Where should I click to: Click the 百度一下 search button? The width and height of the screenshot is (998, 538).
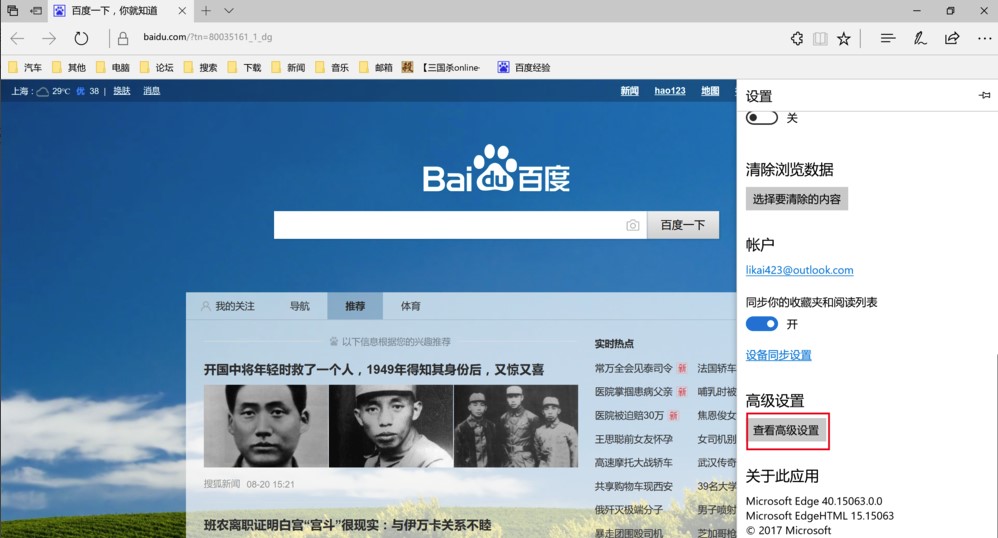683,225
